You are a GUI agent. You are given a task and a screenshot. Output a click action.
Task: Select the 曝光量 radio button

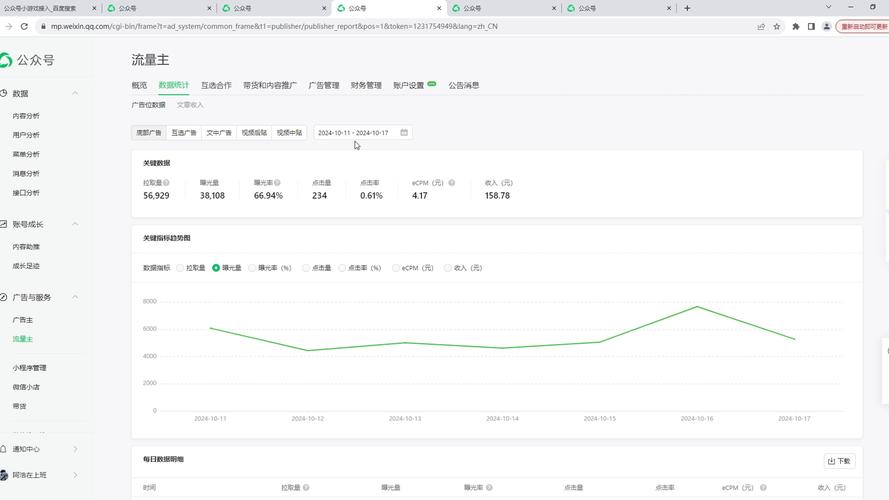pyautogui.click(x=216, y=268)
